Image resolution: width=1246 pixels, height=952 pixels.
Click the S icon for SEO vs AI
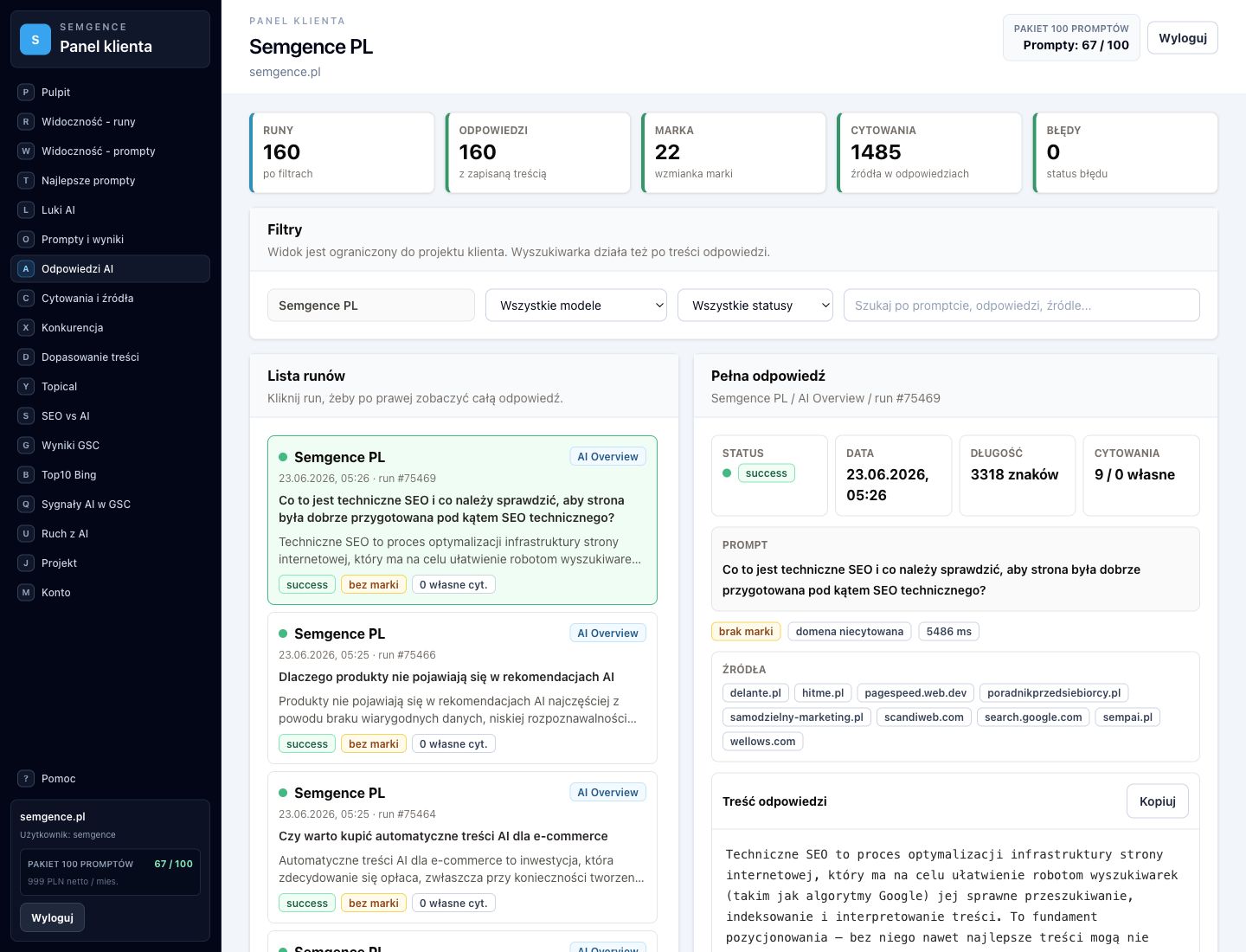click(26, 416)
